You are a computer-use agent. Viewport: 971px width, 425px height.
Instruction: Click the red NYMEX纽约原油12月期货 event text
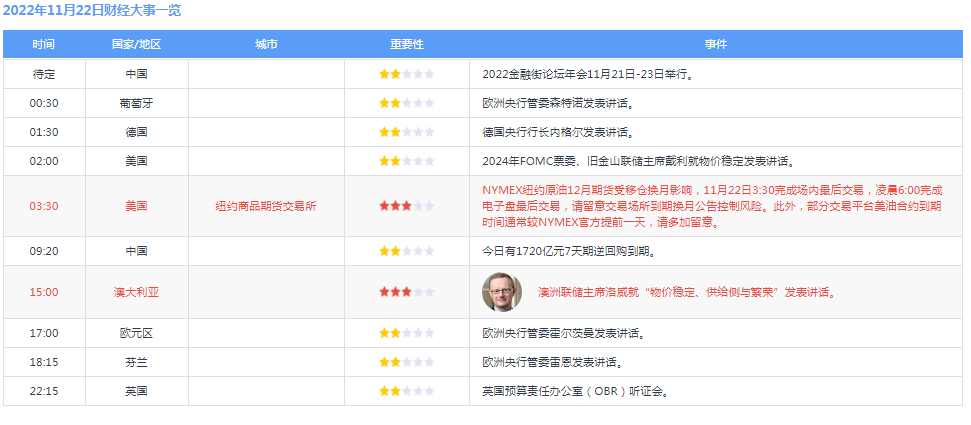point(712,206)
